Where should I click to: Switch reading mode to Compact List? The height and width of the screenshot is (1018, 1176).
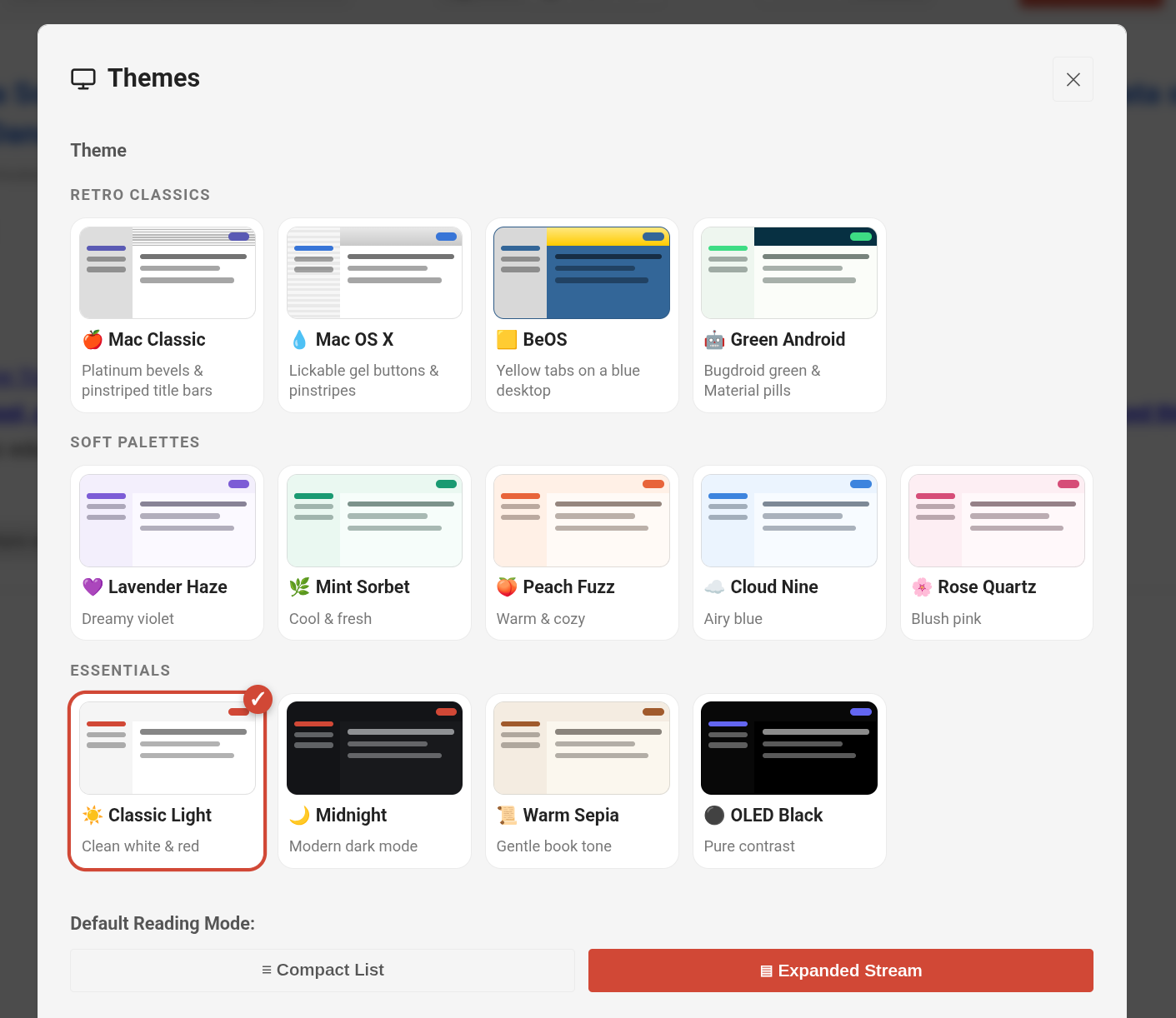pos(323,971)
